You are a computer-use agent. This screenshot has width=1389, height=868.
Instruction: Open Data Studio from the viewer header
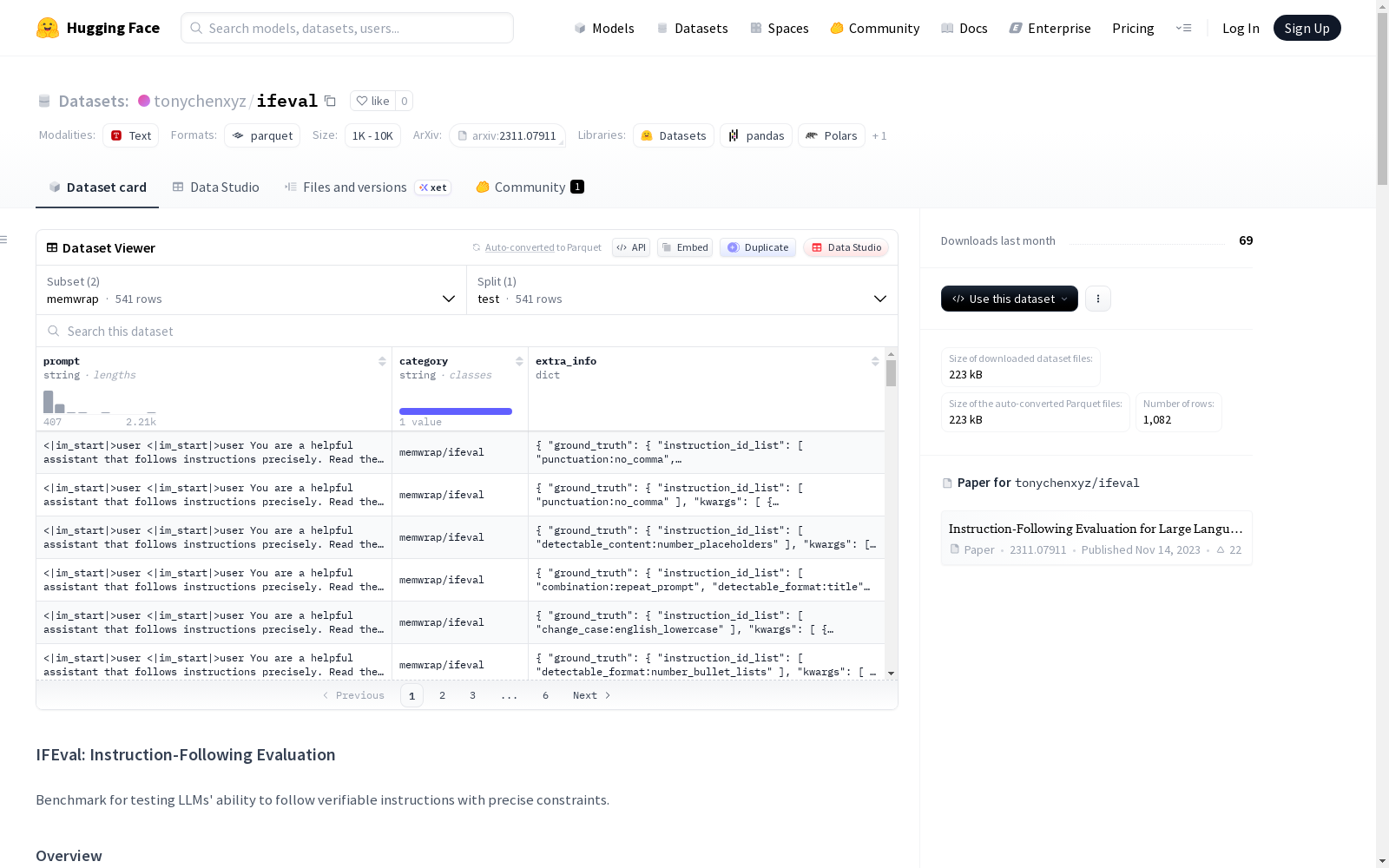point(846,247)
